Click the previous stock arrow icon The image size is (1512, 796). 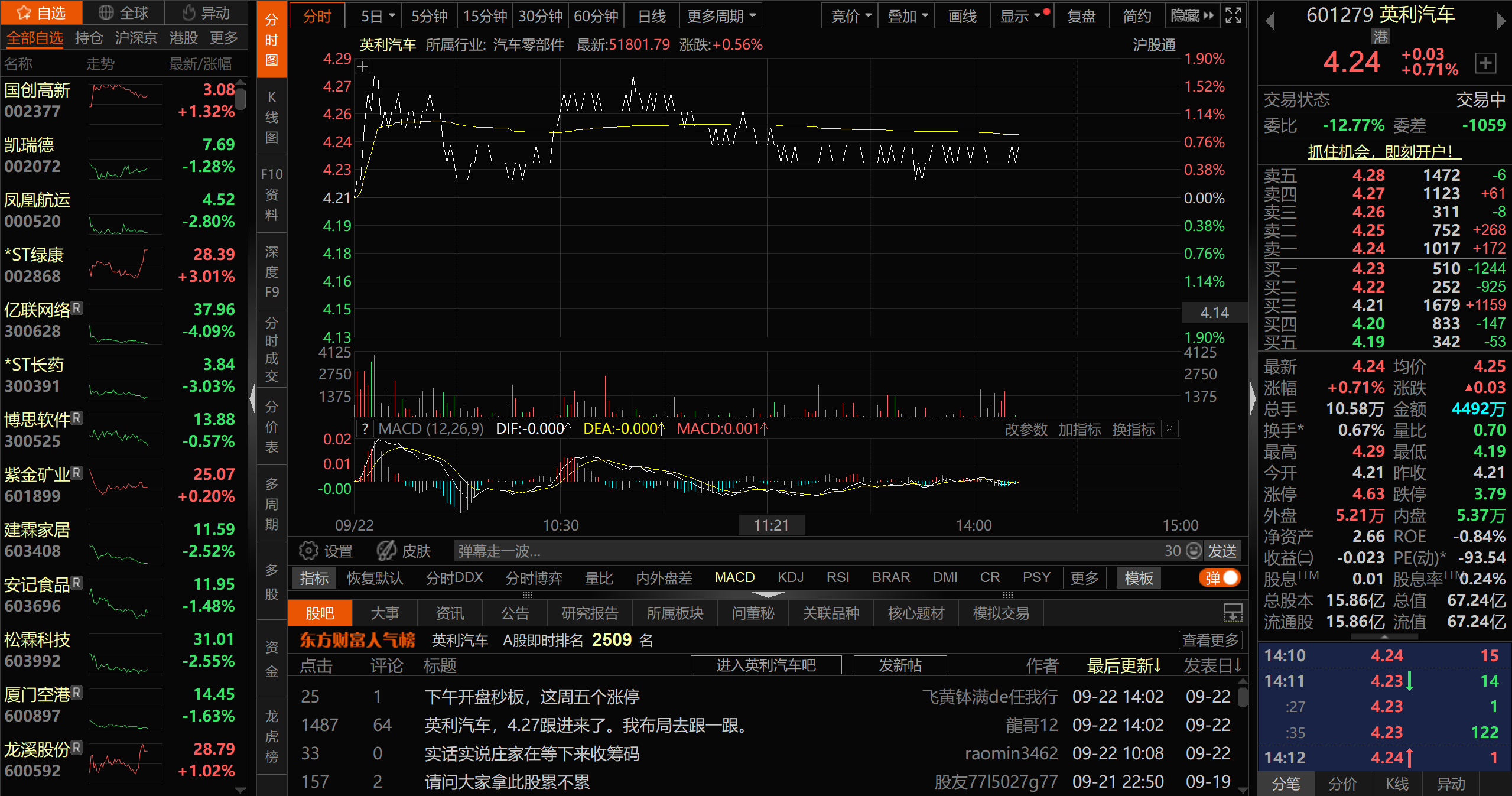pyautogui.click(x=1270, y=22)
